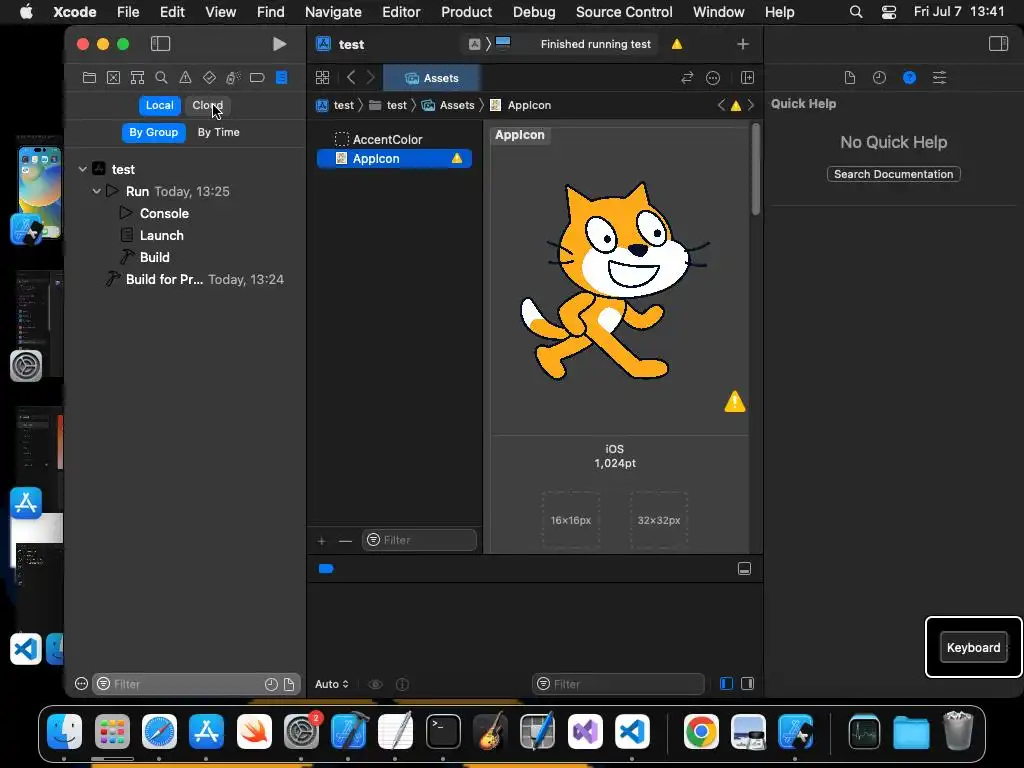Click Search Documentation button
Viewport: 1024px width, 768px height.
893,174
